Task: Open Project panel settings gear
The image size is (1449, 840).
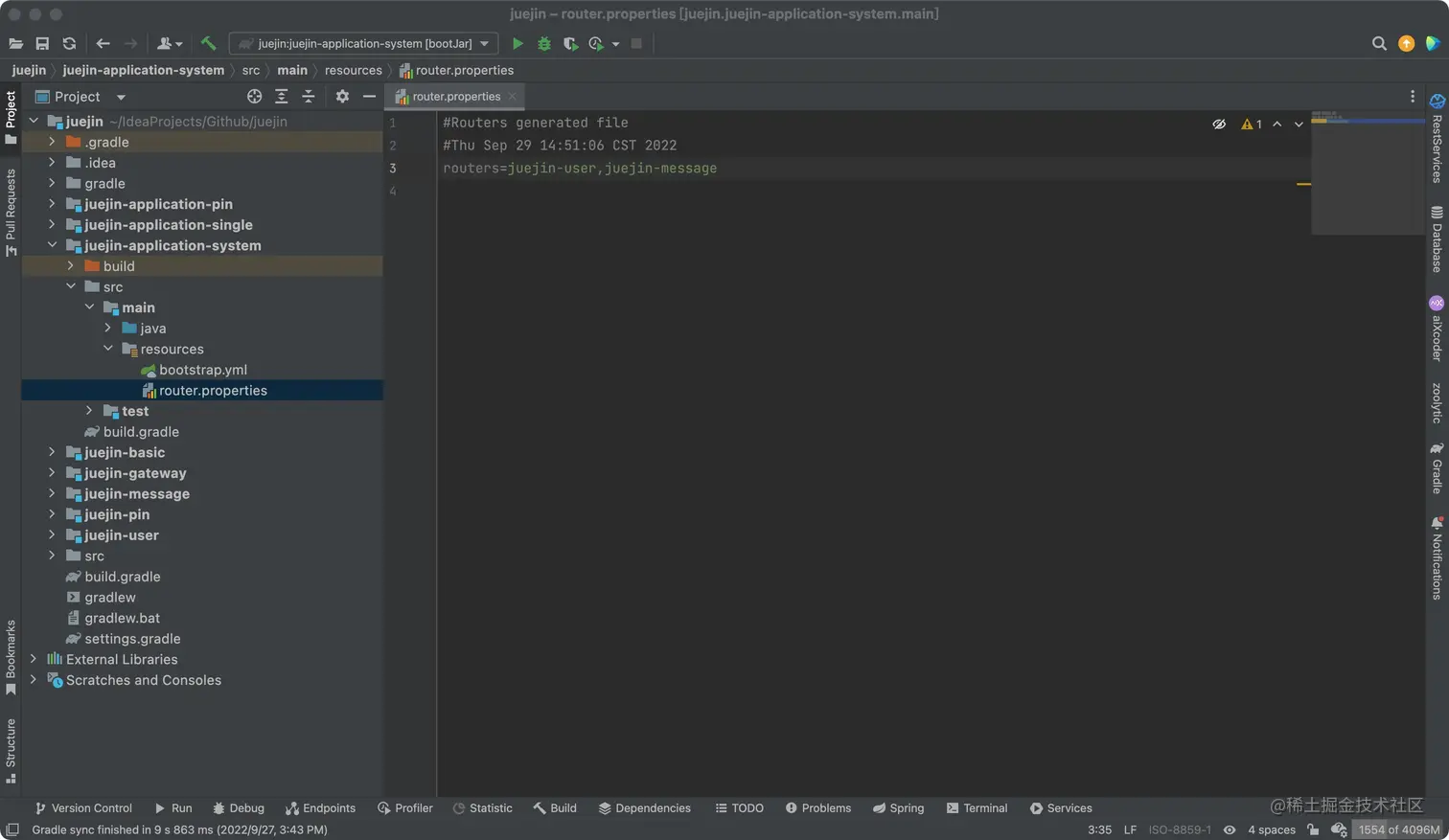Action: pos(342,97)
